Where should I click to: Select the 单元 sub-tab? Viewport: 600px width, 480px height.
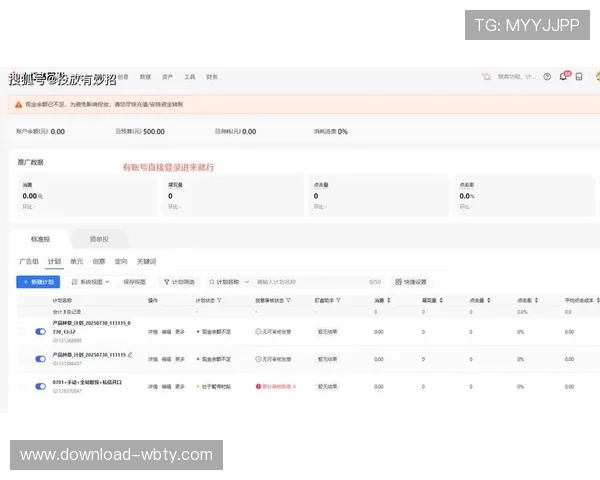point(77,261)
